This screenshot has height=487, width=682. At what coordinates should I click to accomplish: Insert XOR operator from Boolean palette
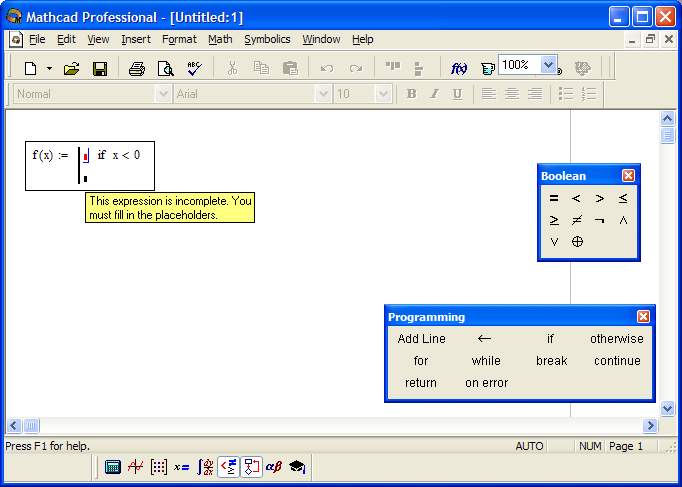click(x=577, y=242)
